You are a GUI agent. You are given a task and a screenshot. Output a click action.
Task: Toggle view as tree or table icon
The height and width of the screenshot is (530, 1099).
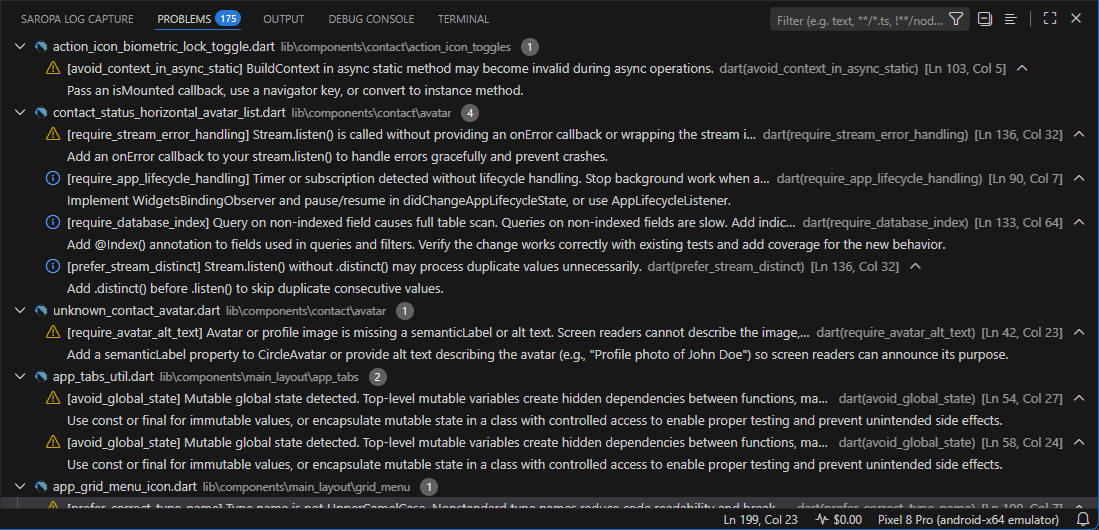(x=1010, y=19)
